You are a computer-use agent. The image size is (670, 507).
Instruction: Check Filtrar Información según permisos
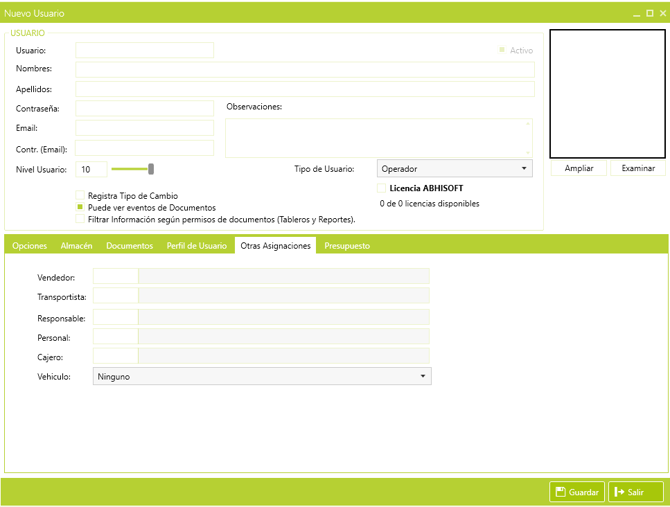coord(80,218)
